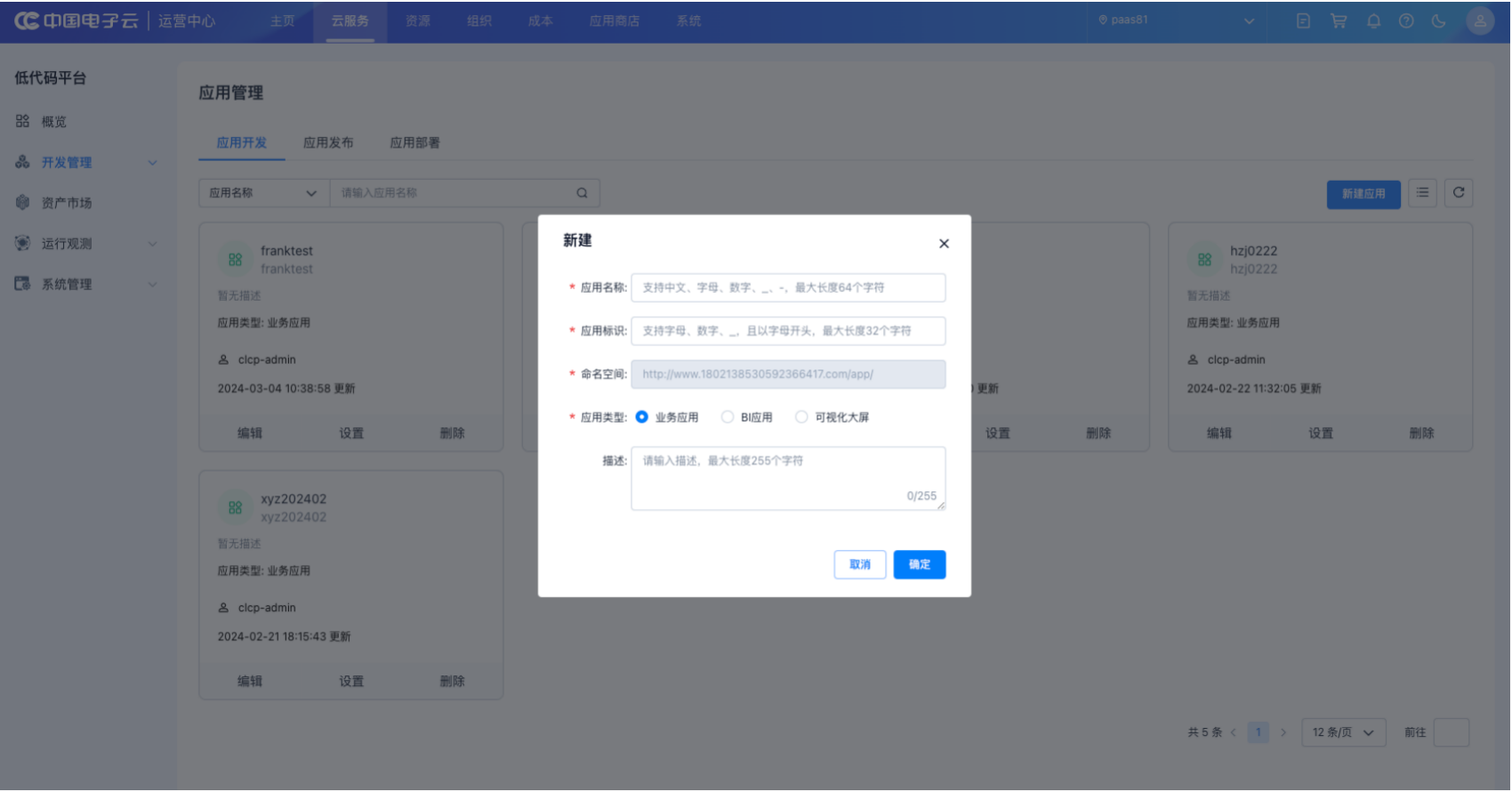Go to next page arrow

pyautogui.click(x=1283, y=732)
